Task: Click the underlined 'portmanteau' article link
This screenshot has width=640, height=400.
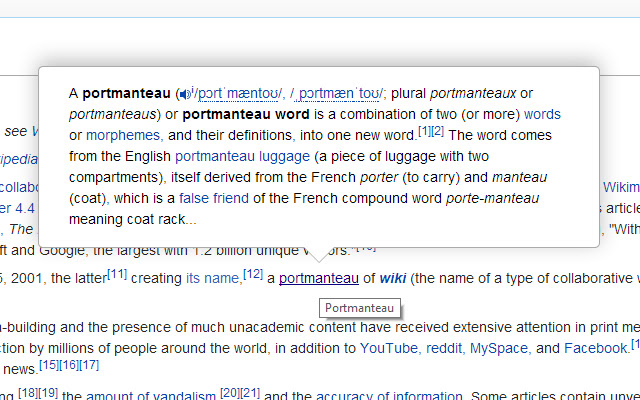Action: (x=318, y=278)
